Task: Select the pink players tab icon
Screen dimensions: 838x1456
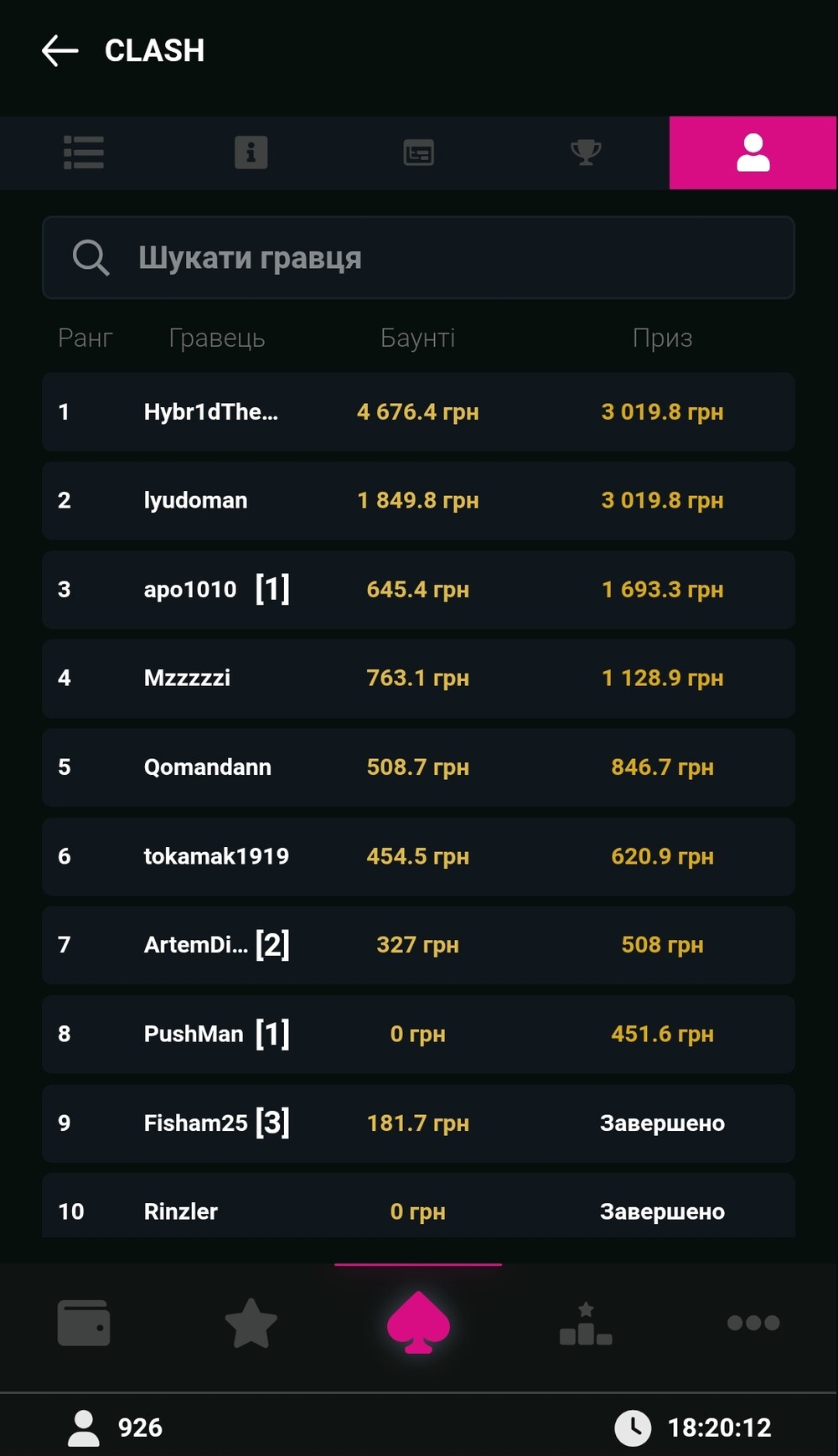Action: pyautogui.click(x=753, y=152)
